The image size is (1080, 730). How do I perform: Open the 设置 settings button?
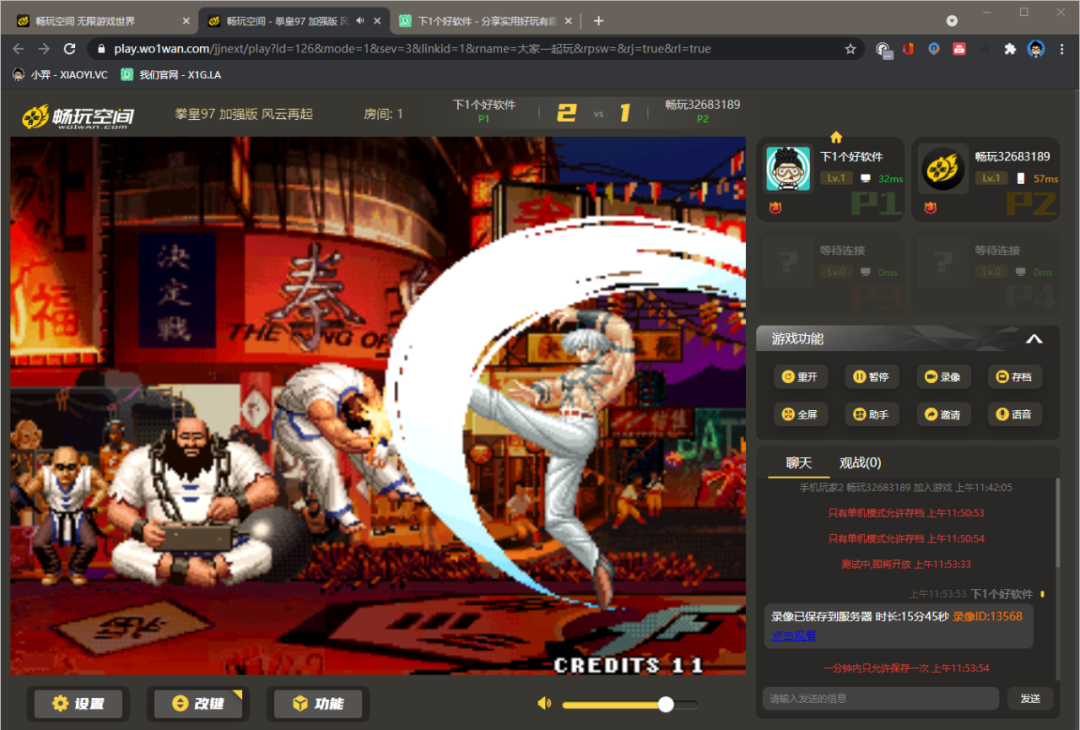pos(78,704)
